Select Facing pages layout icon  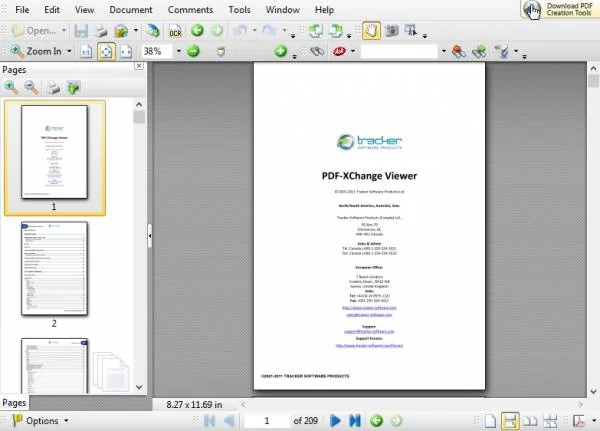[x=530, y=421]
